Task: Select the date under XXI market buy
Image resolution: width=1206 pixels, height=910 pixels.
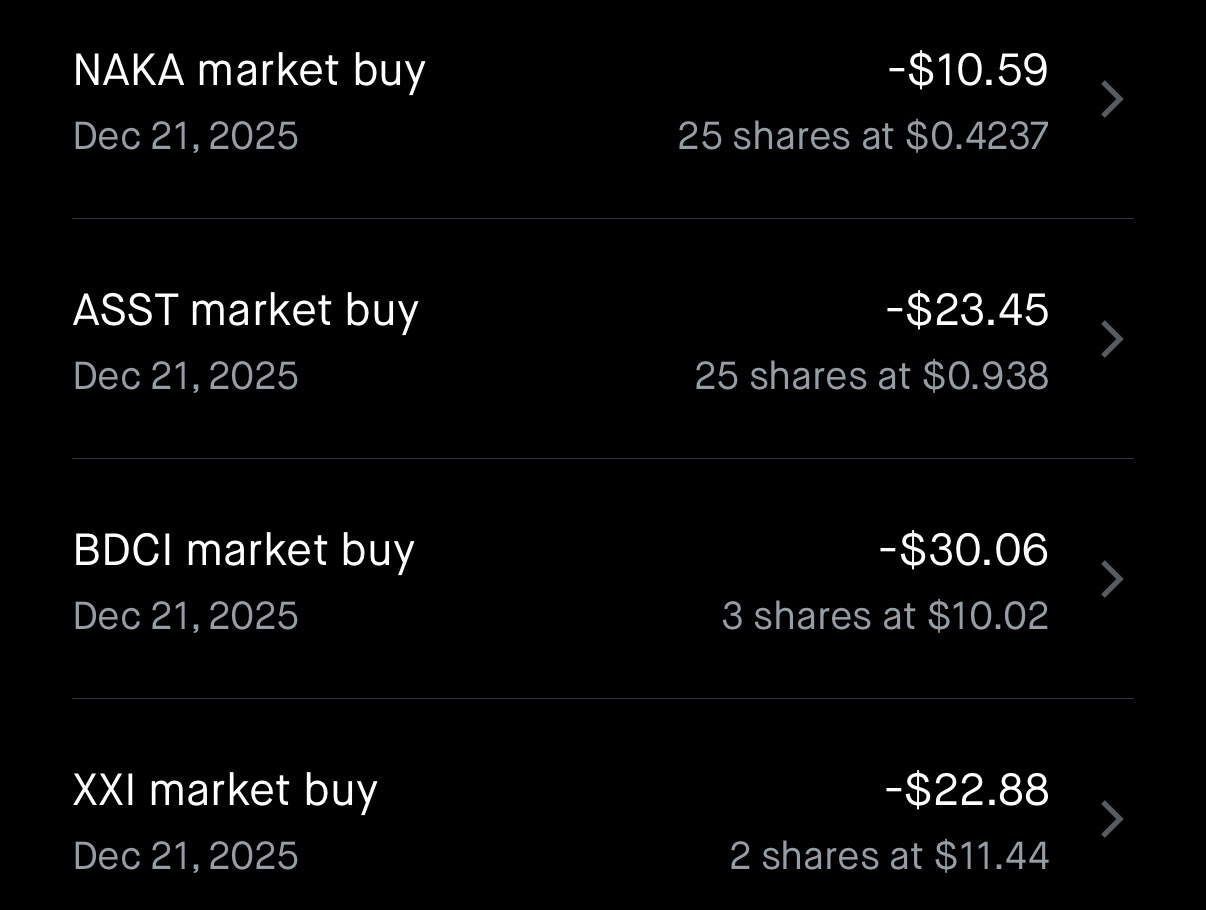Action: (x=186, y=856)
